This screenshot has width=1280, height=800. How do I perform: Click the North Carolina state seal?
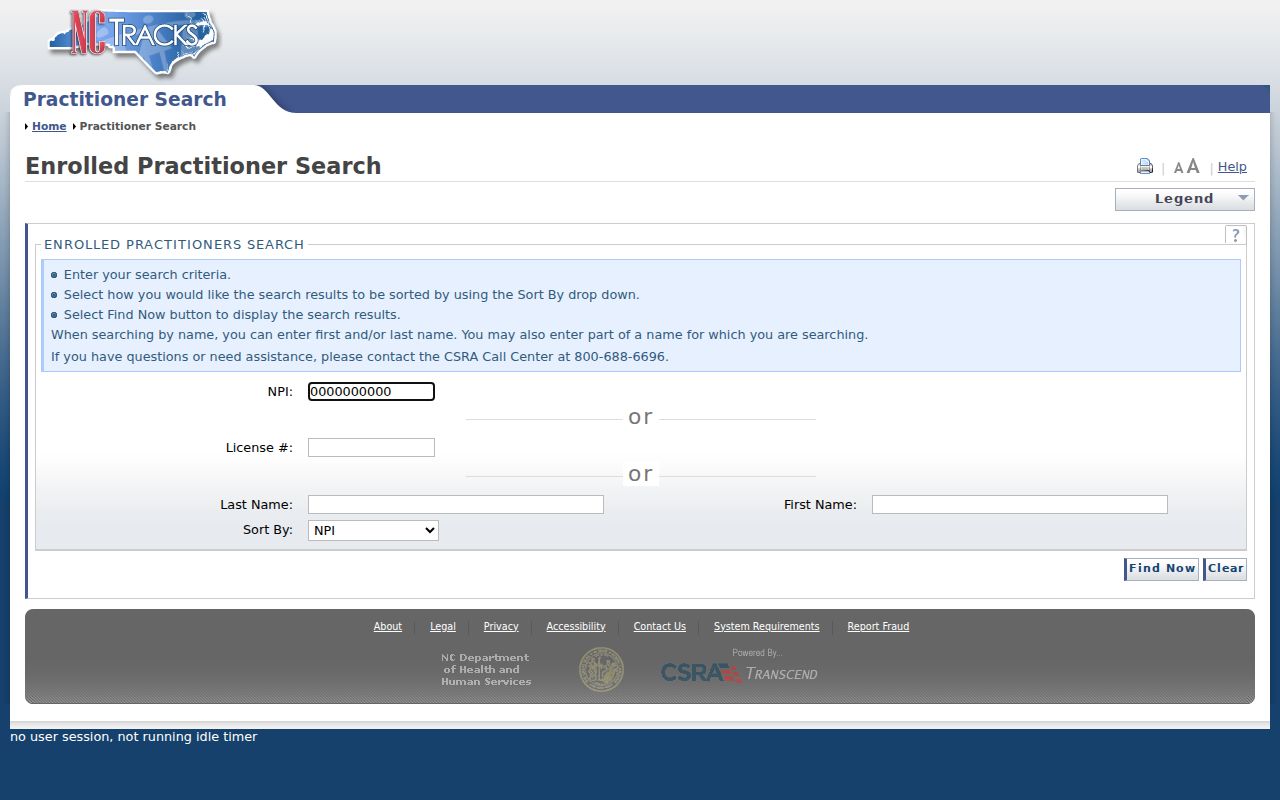pyautogui.click(x=601, y=670)
